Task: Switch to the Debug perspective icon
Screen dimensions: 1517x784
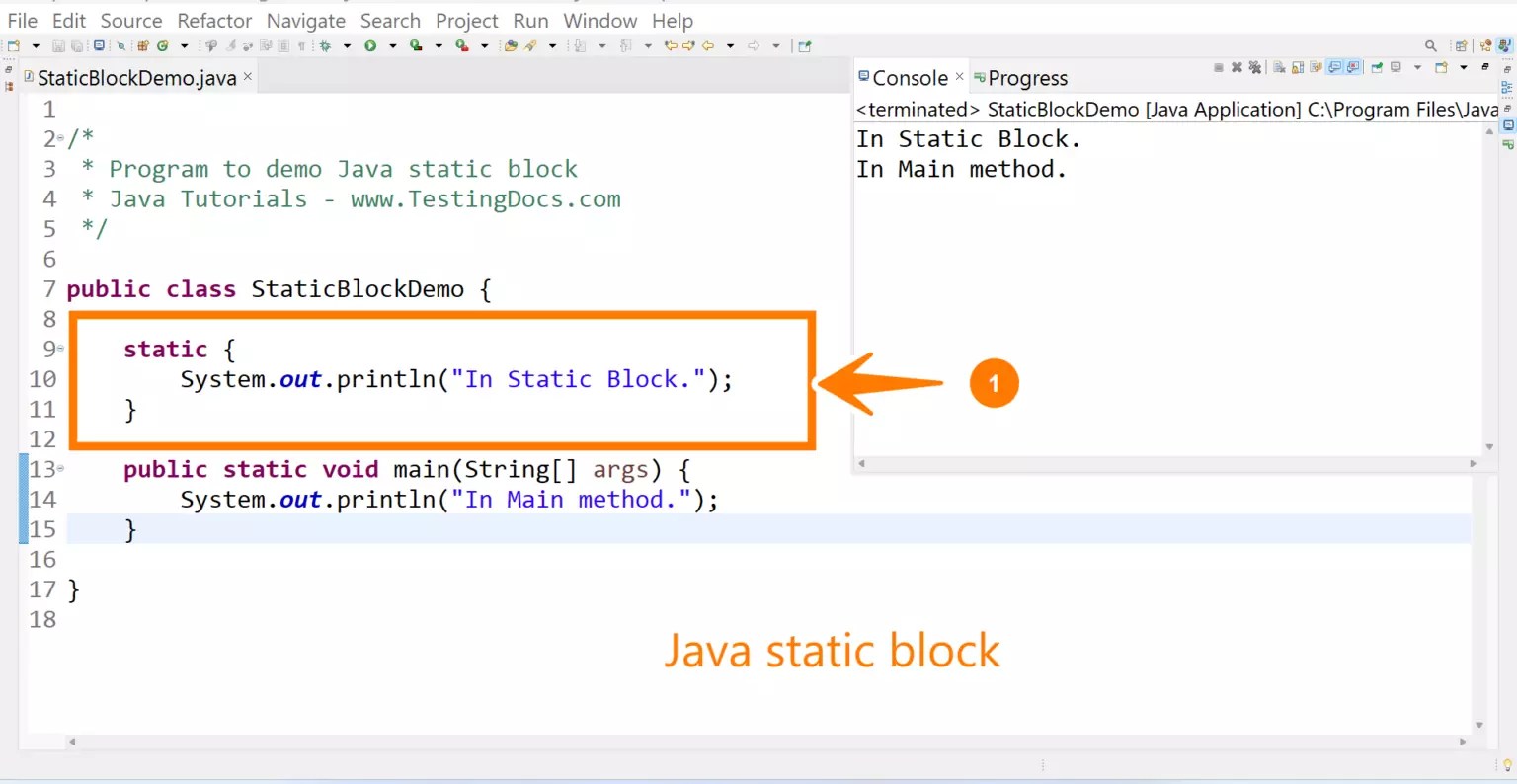Action: coord(1486,45)
